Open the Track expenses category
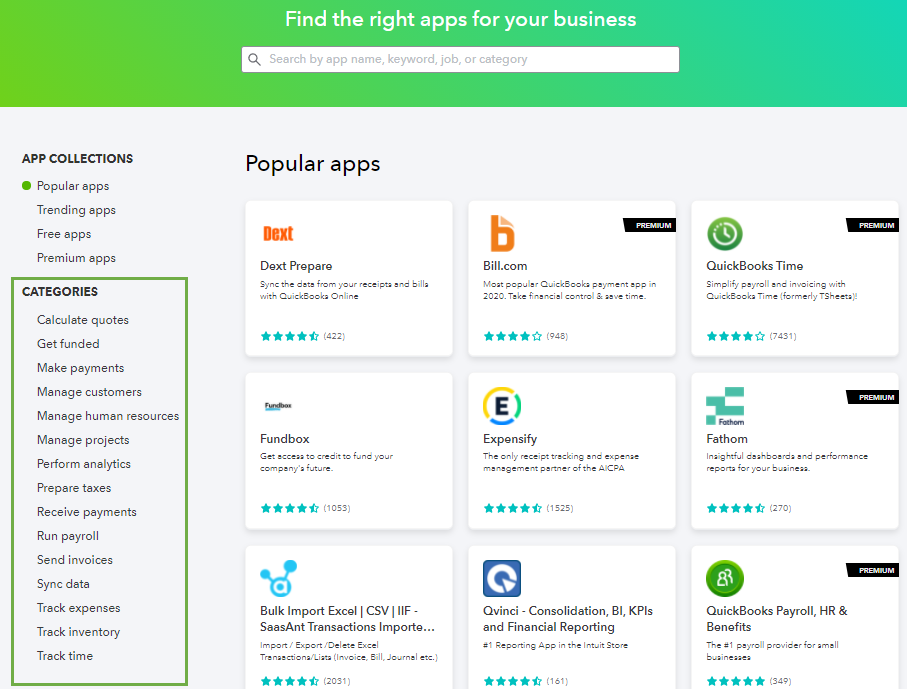Screen dimensions: 907x689 pos(79,608)
